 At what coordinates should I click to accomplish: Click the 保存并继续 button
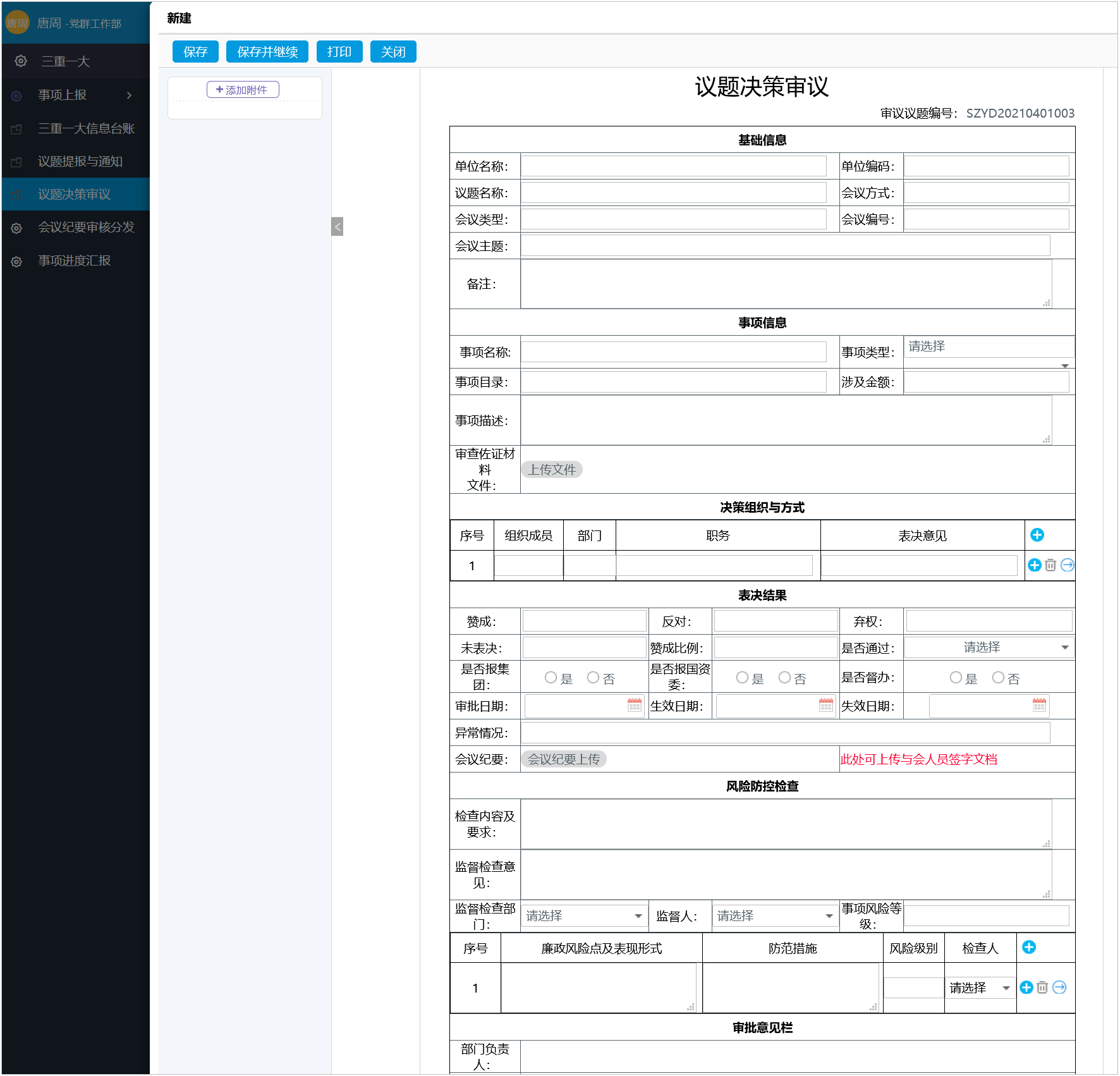(x=267, y=52)
